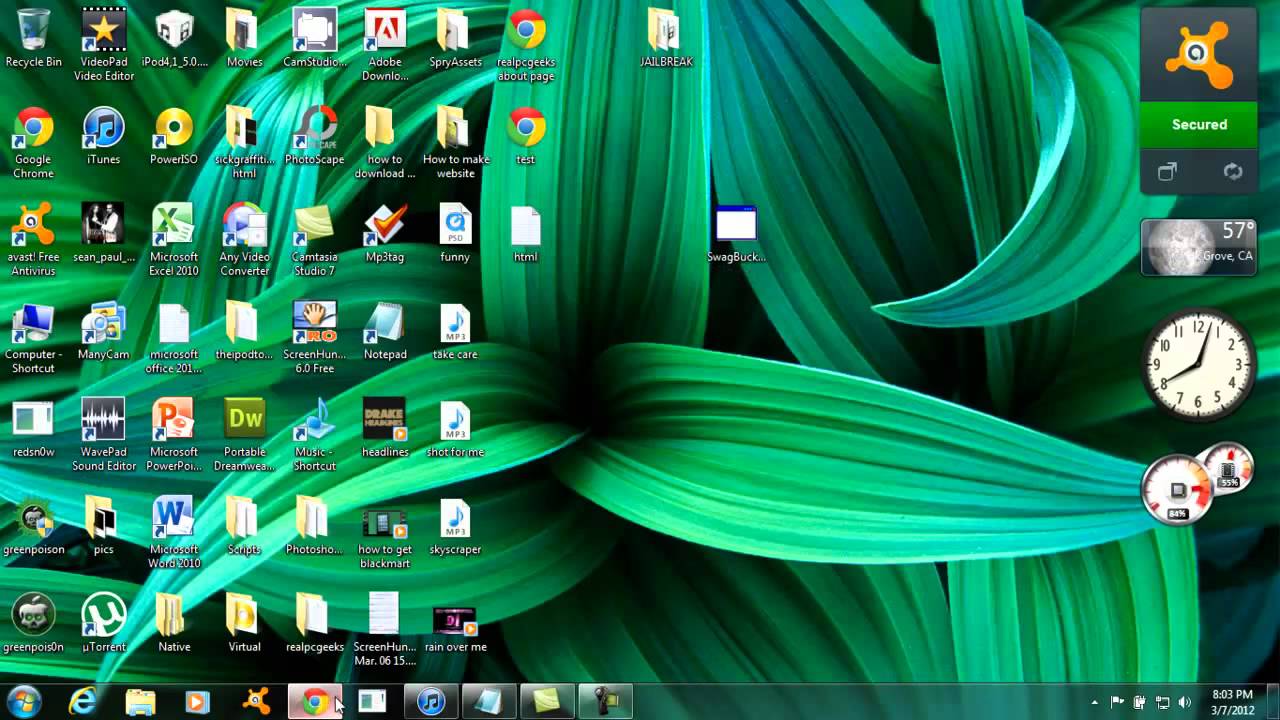Select the test Chrome file icon
Viewport: 1280px width, 720px height.
tap(526, 136)
